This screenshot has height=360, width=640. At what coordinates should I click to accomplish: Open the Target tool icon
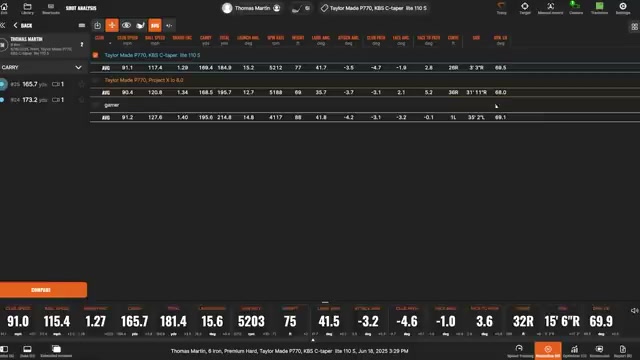[x=525, y=8]
